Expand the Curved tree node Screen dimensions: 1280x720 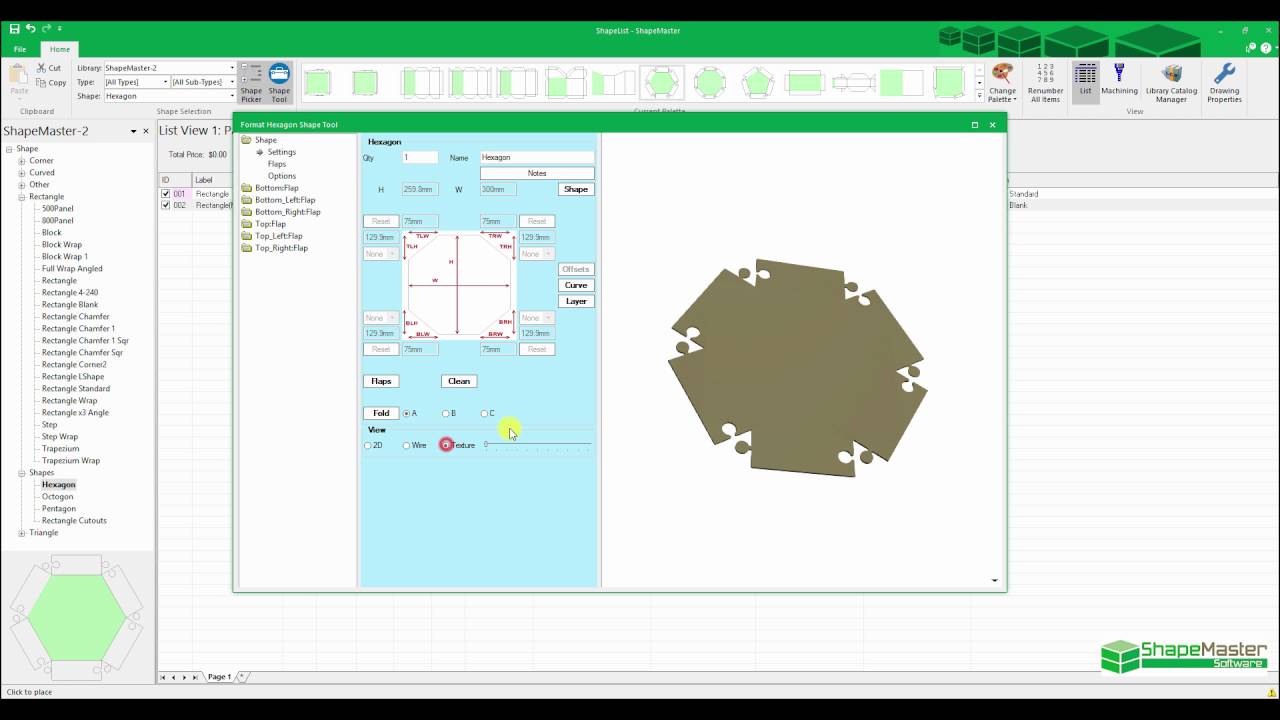[21, 173]
